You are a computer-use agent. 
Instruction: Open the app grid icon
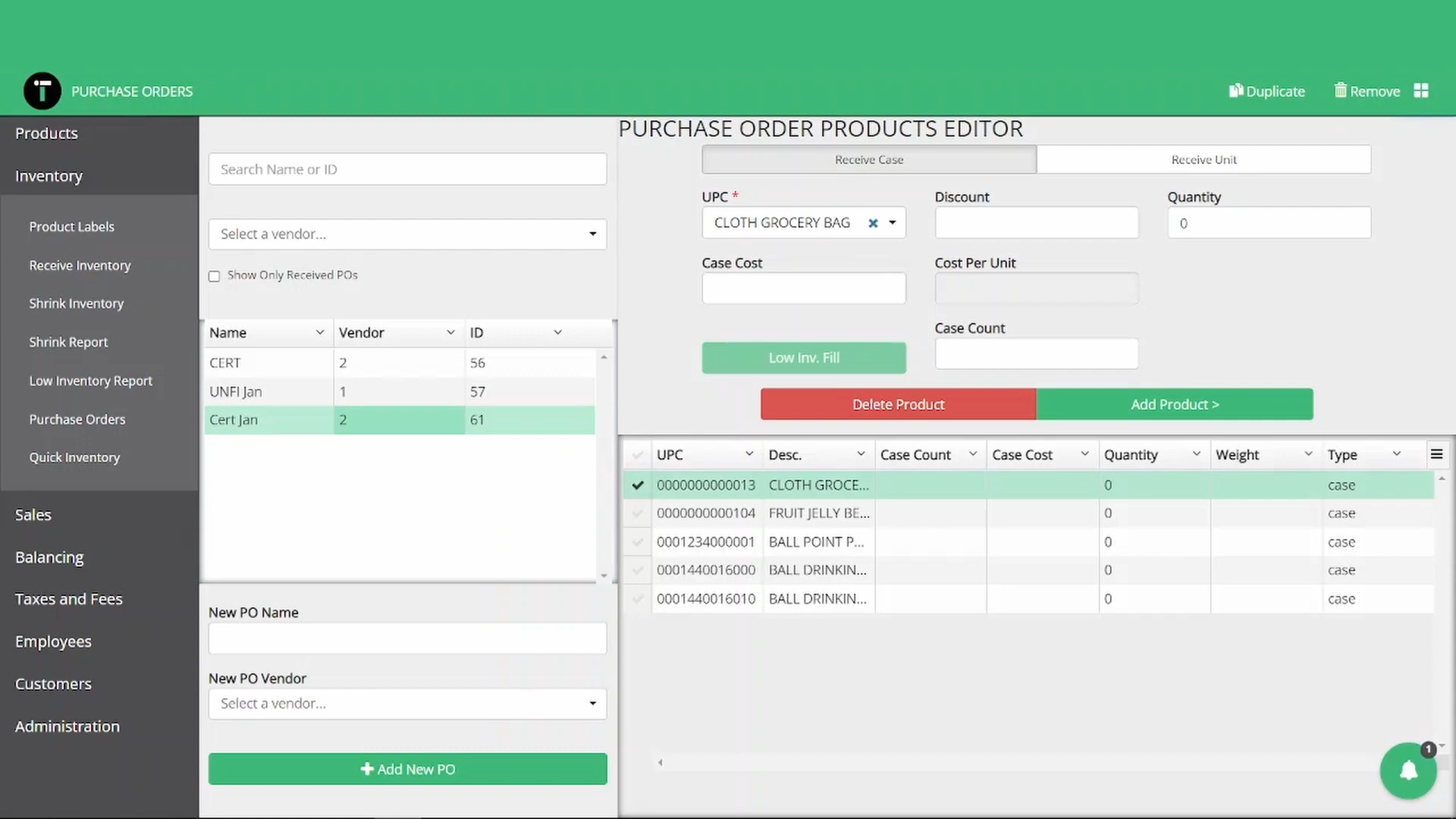click(x=1421, y=91)
